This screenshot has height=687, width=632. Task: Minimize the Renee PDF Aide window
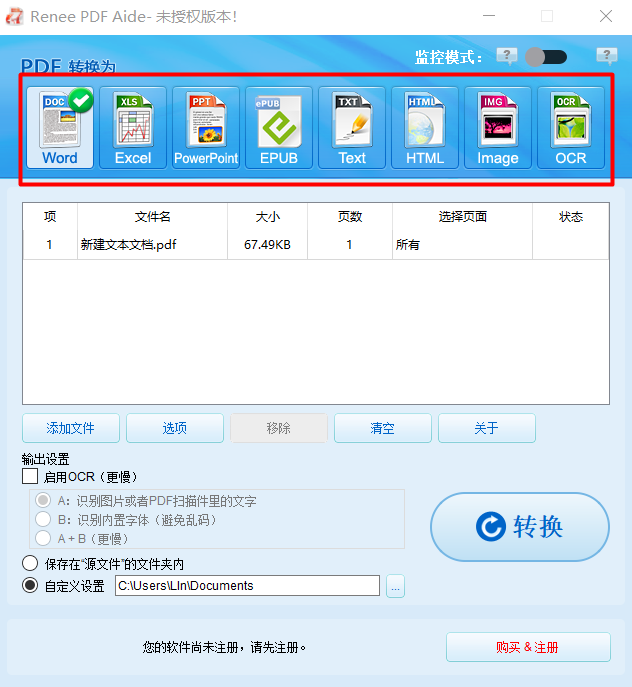pos(489,16)
